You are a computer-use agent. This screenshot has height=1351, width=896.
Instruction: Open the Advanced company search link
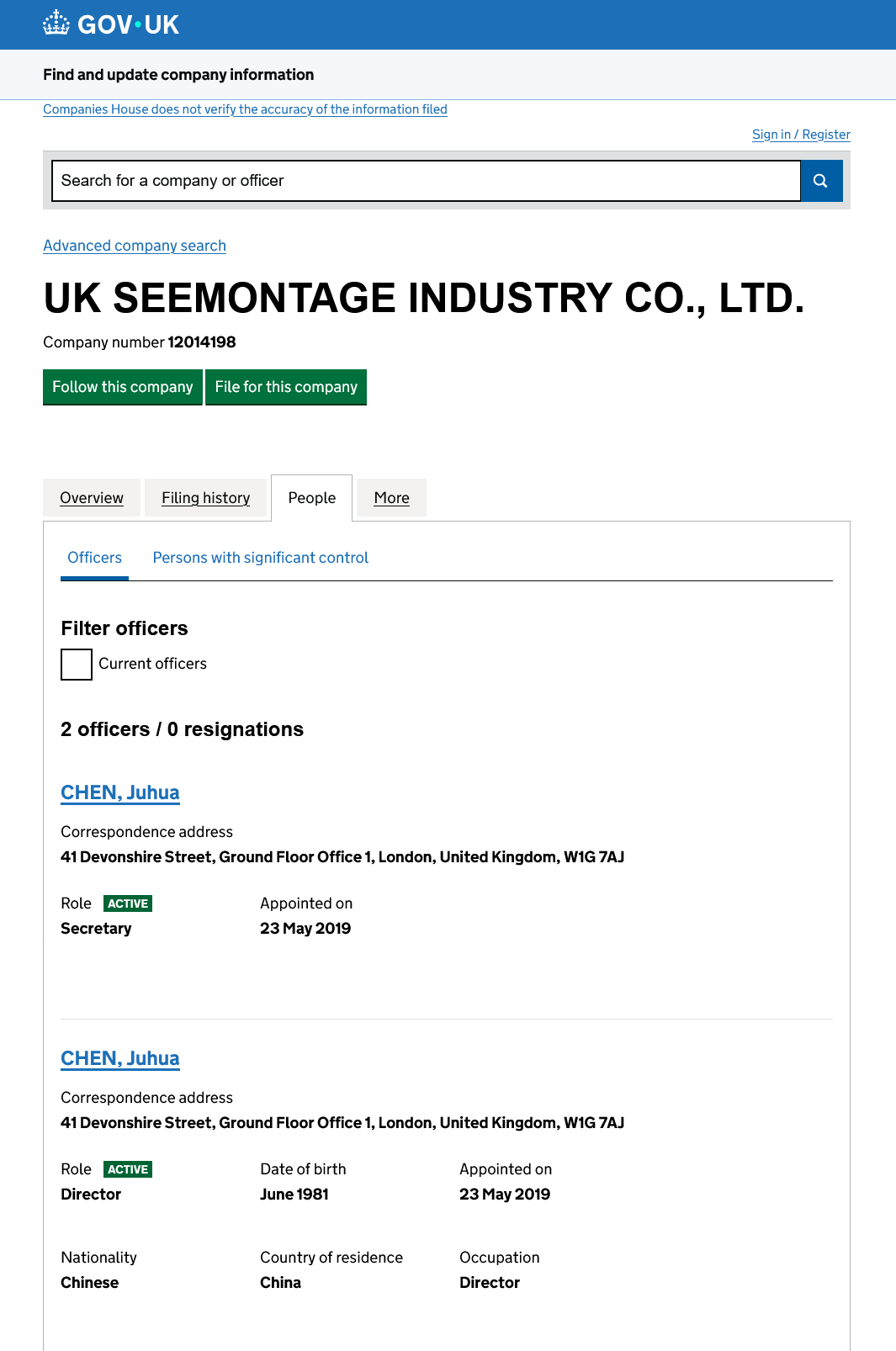click(135, 246)
